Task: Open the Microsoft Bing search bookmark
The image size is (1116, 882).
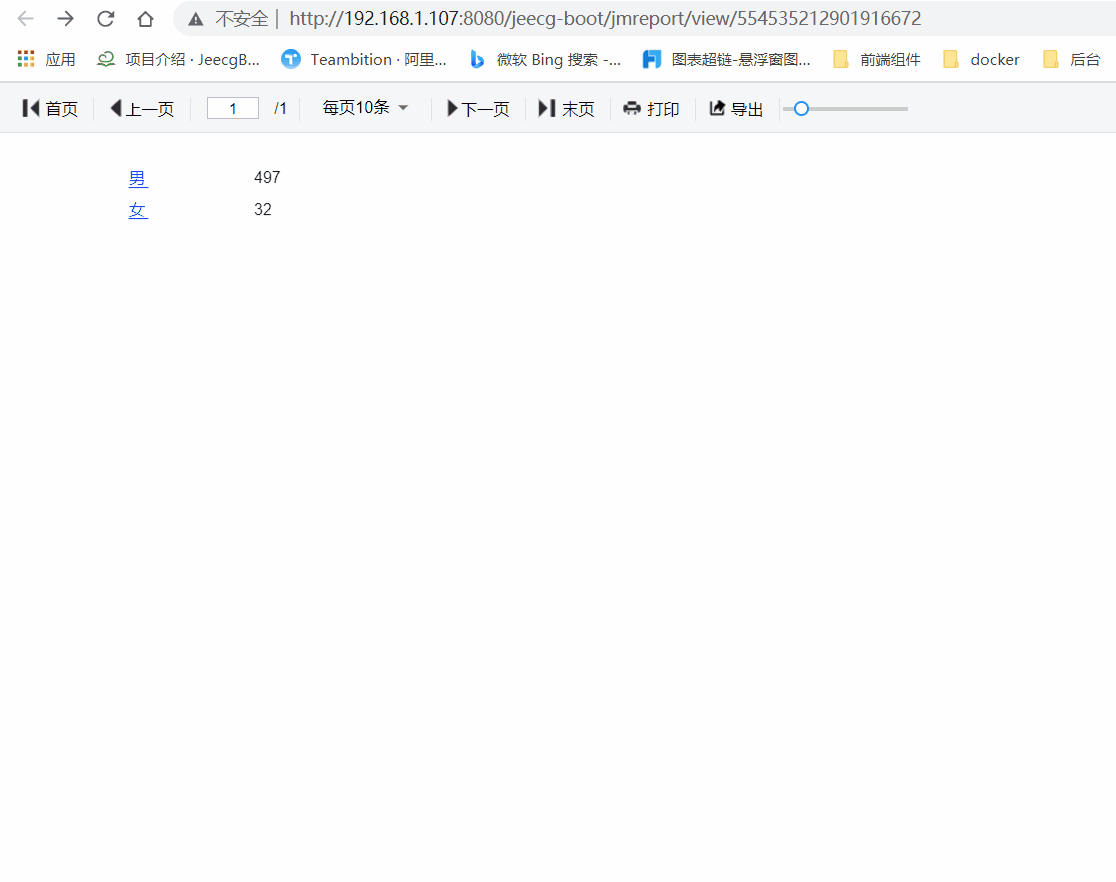Action: 544,59
